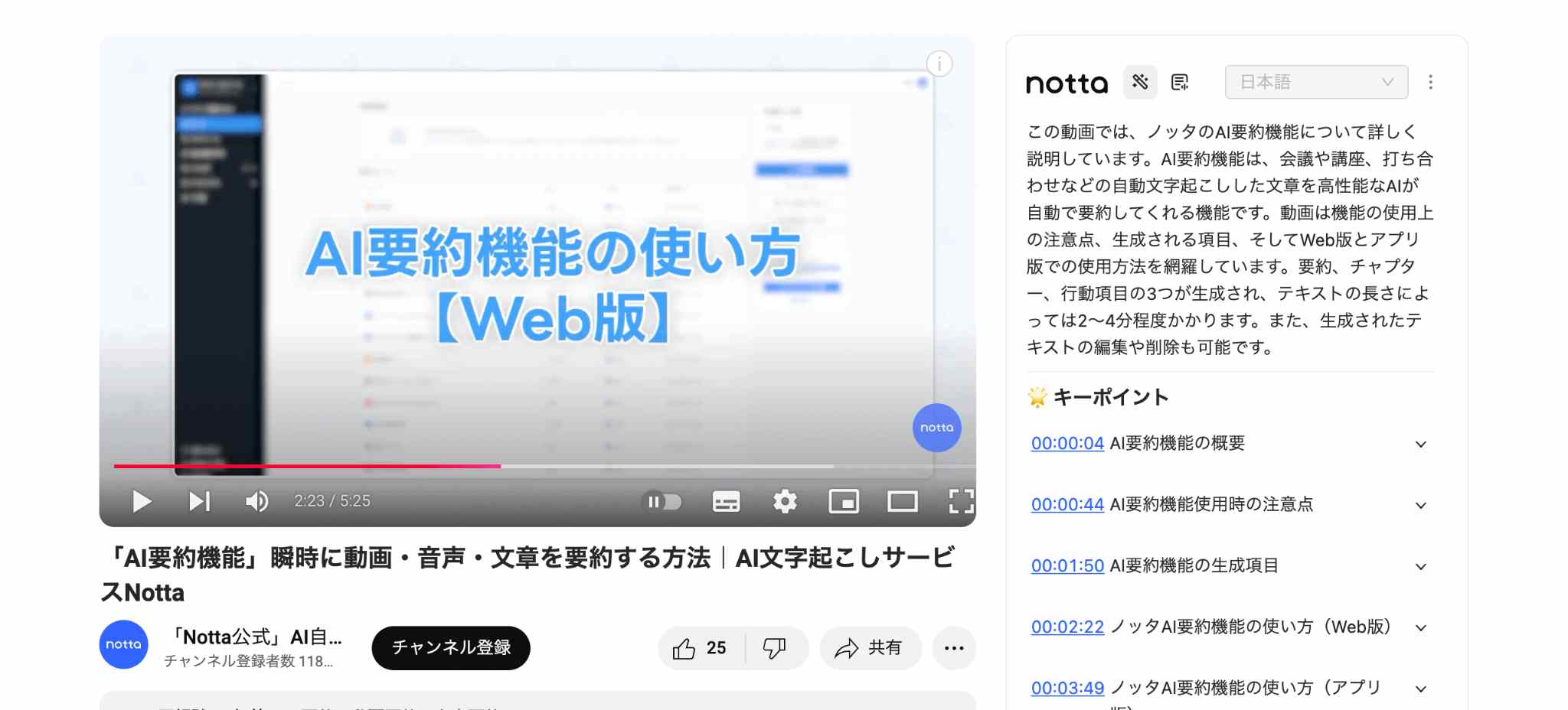Expand AI要約機能の概要 key point
Image resolution: width=1568 pixels, height=710 pixels.
coord(1421,445)
